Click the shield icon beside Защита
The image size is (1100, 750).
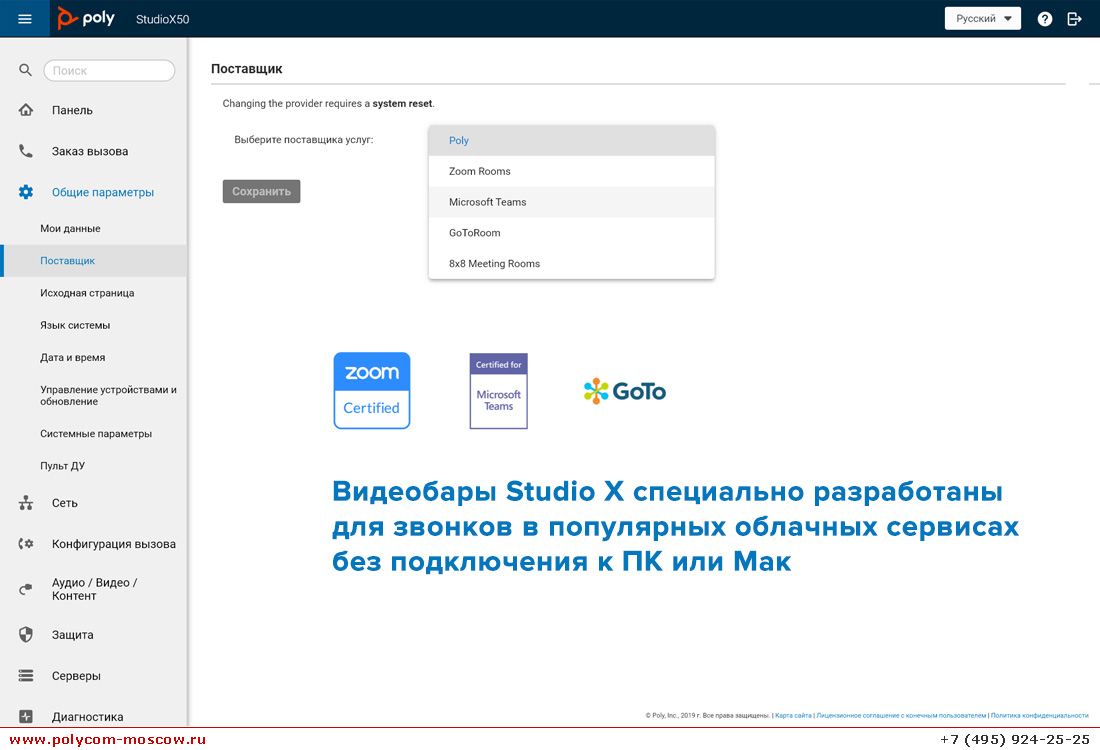[26, 635]
